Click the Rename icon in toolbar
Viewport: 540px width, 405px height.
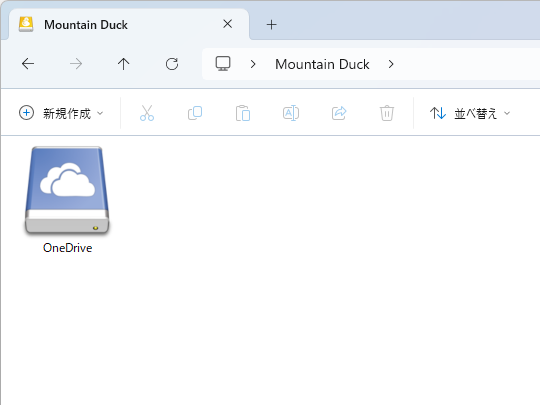tap(291, 113)
